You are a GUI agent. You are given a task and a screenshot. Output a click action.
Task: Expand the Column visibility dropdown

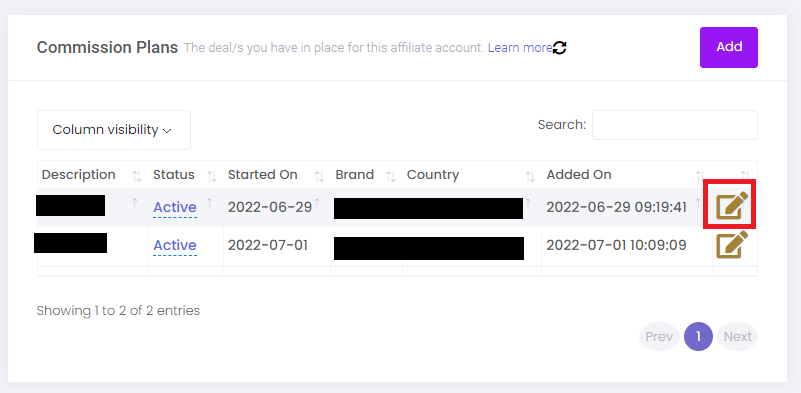click(x=114, y=130)
